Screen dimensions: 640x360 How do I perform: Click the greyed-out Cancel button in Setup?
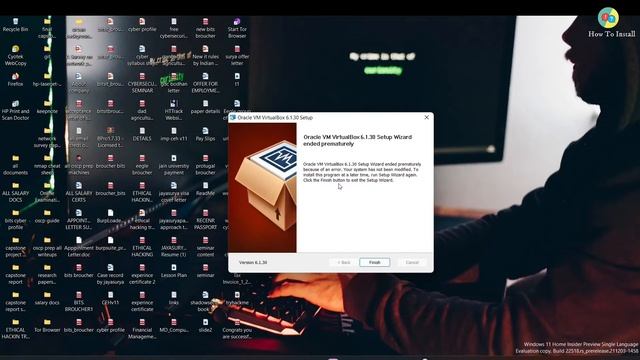click(412, 262)
